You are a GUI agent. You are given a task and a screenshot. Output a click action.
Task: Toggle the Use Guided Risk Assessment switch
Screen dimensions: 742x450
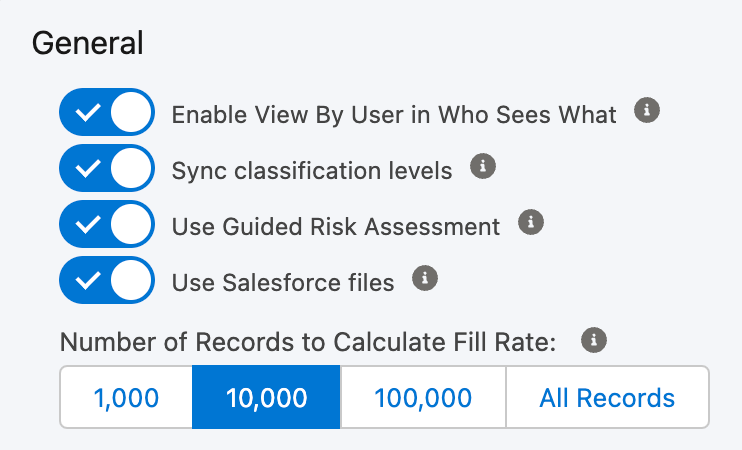tap(107, 224)
